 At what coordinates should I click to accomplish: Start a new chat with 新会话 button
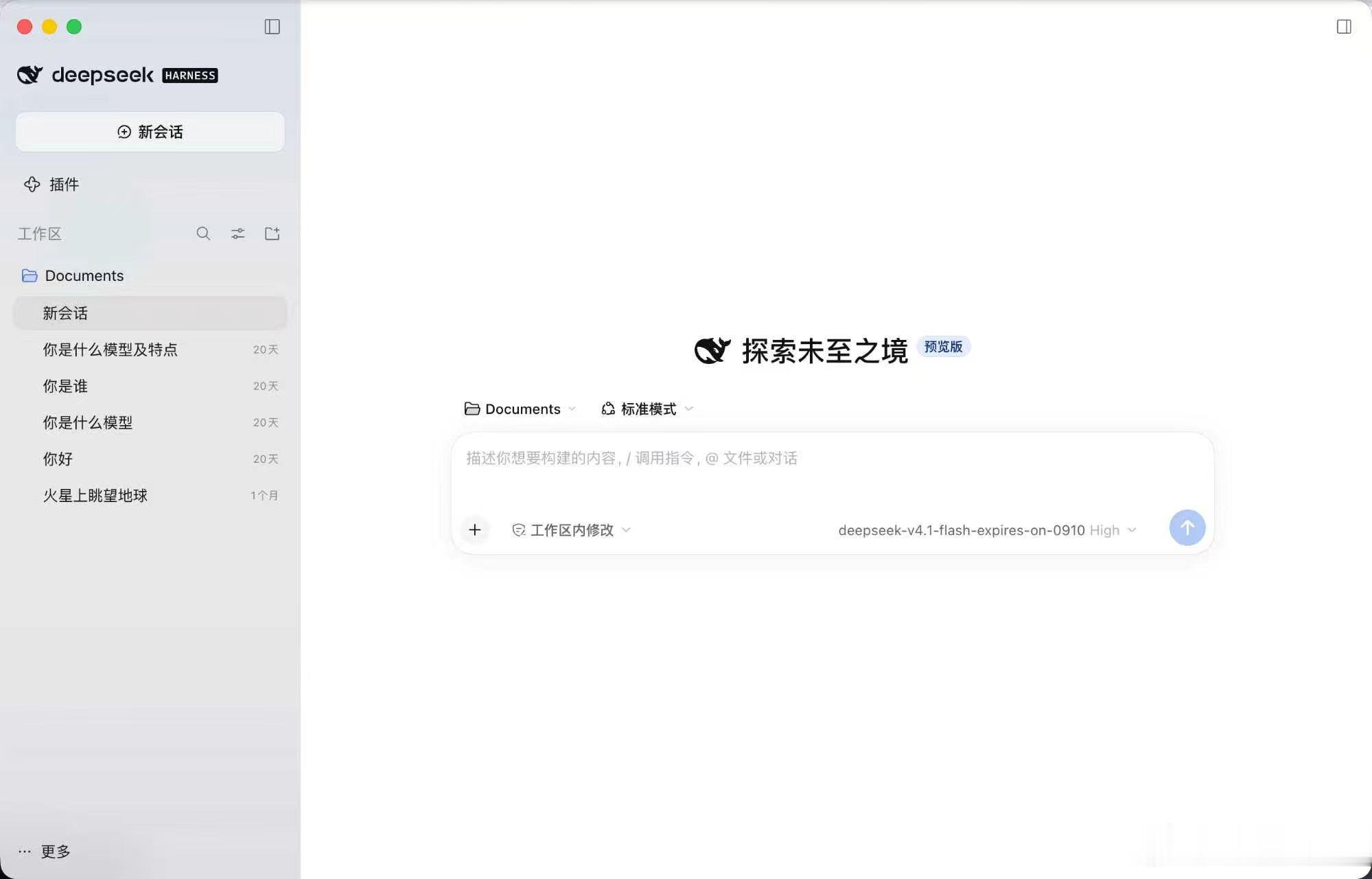click(x=150, y=132)
